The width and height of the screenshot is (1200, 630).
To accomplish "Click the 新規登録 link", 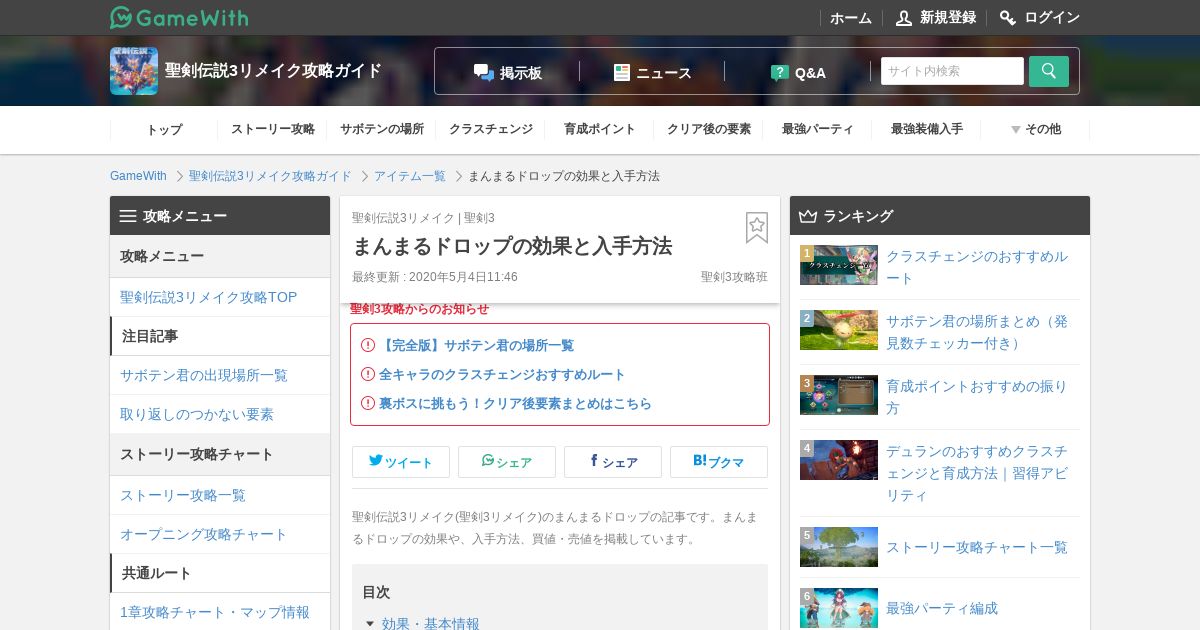I will tap(948, 17).
